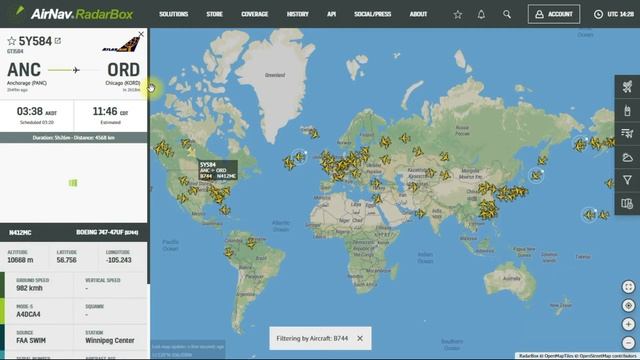This screenshot has width=640, height=360.
Task: Open the filter funnel sidebar icon
Action: click(627, 180)
